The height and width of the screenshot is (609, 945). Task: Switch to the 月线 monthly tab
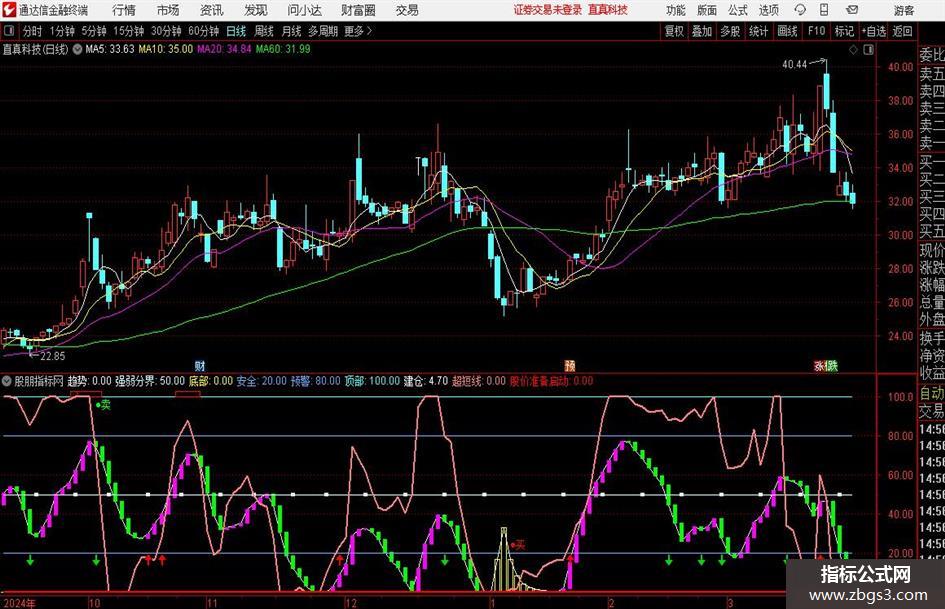pyautogui.click(x=291, y=31)
